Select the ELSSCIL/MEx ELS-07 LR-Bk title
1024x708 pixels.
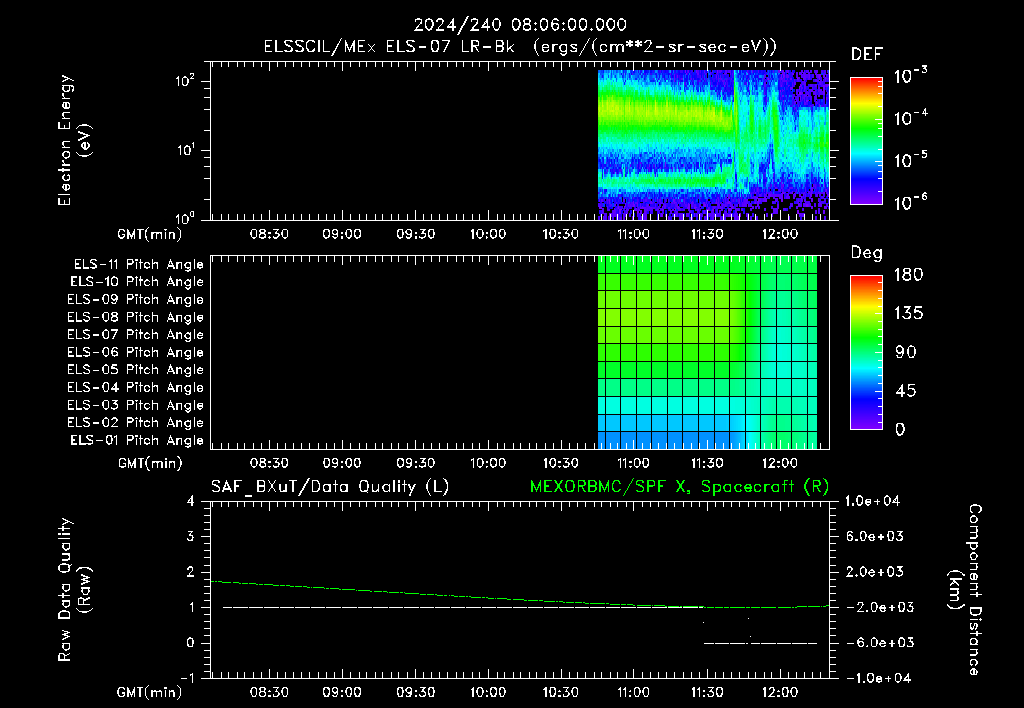pyautogui.click(x=389, y=47)
